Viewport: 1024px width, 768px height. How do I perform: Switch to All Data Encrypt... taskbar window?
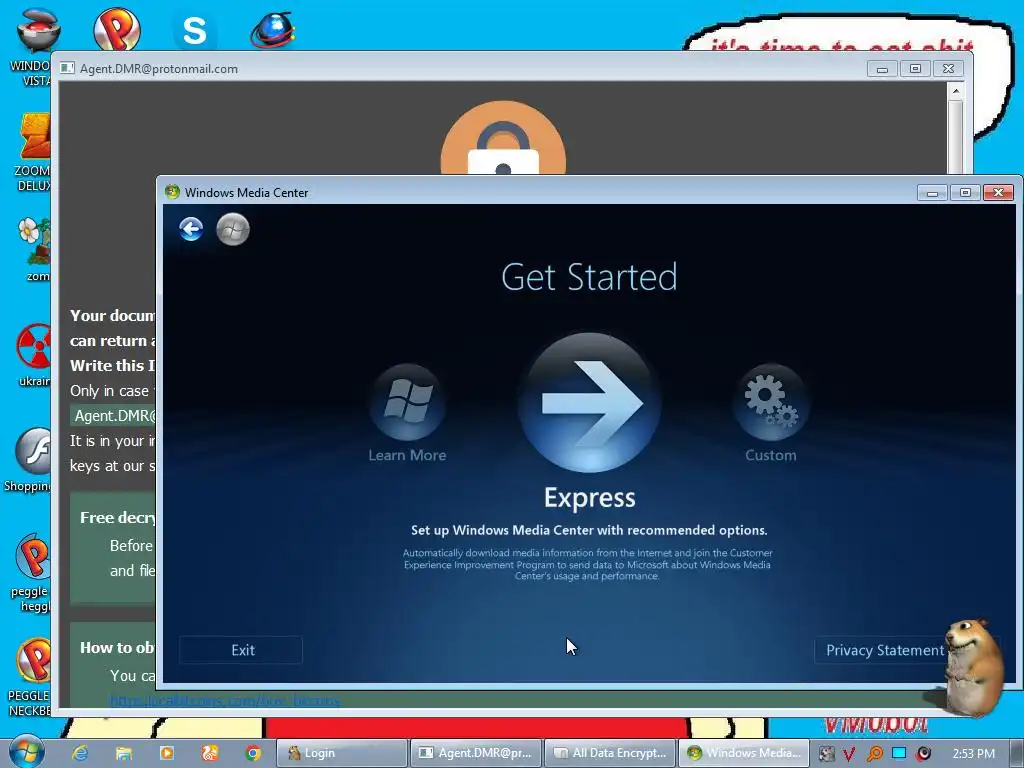pos(610,753)
